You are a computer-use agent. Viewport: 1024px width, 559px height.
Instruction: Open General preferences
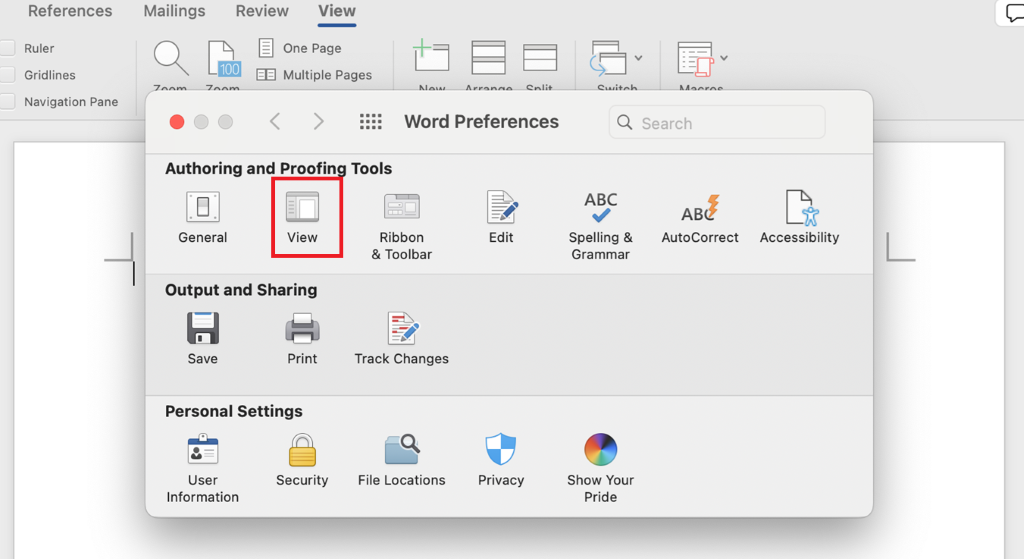click(x=202, y=218)
